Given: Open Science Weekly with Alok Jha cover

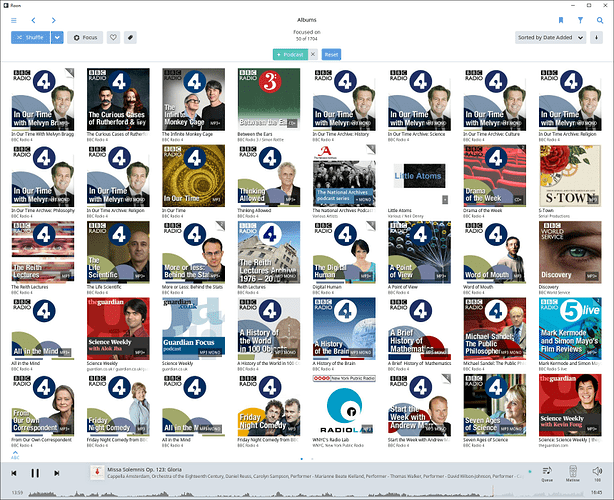Looking at the screenshot, I should [118, 329].
